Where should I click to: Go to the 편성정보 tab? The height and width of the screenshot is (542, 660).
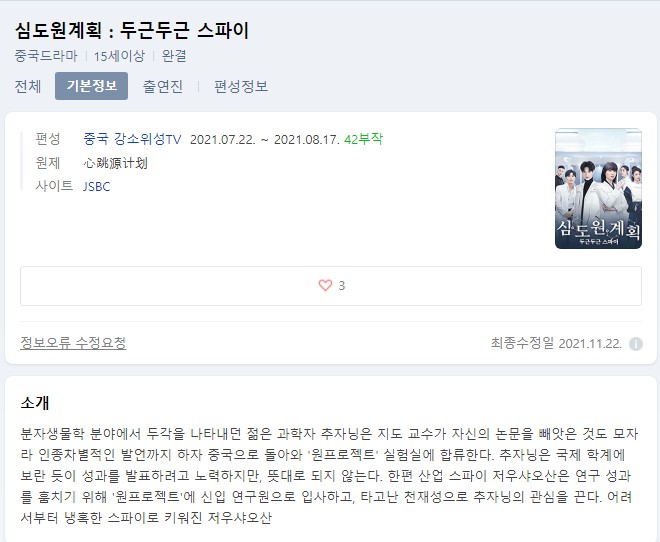tap(241, 86)
